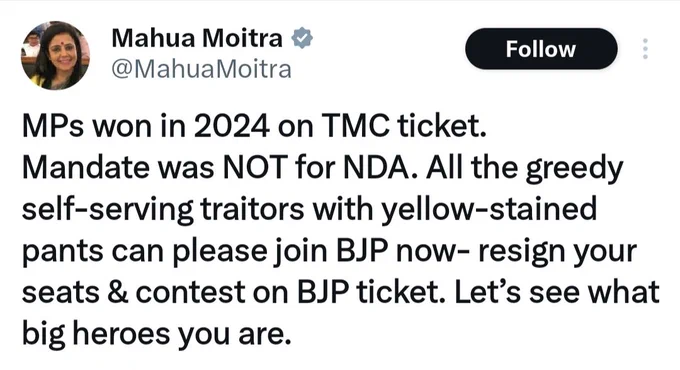Visit the @MahuaMoitra handle link

(x=201, y=69)
